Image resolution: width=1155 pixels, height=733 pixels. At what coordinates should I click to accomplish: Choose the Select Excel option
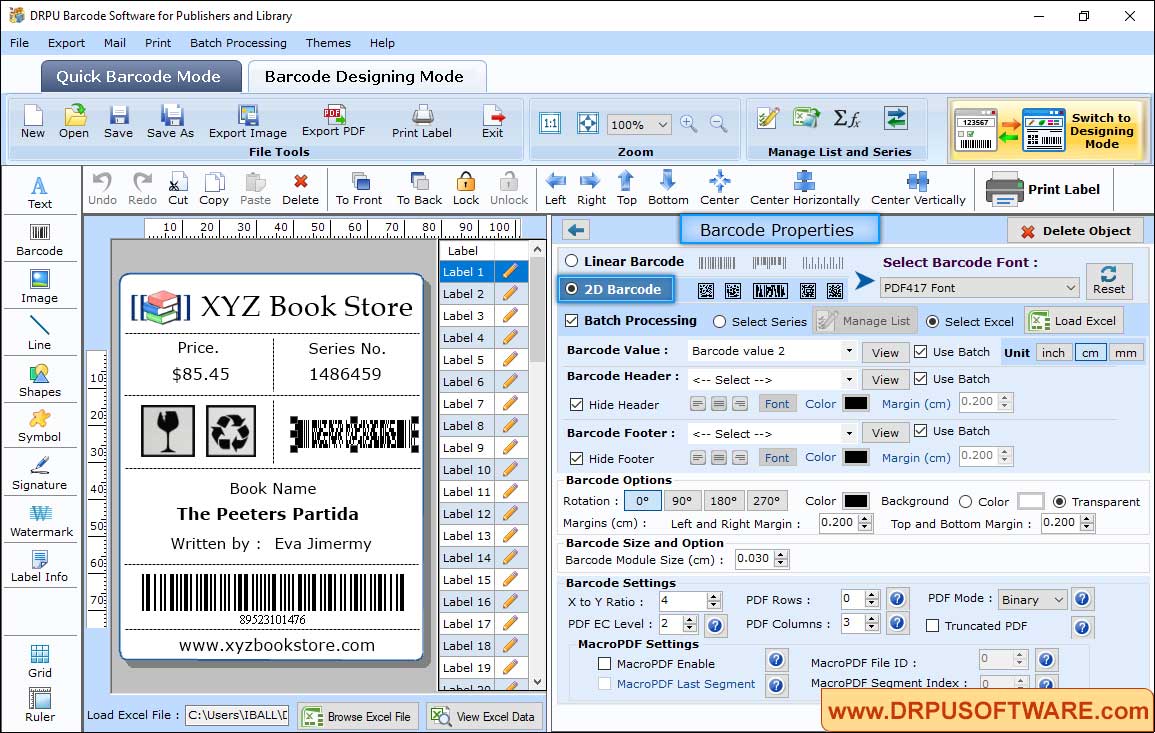(933, 322)
